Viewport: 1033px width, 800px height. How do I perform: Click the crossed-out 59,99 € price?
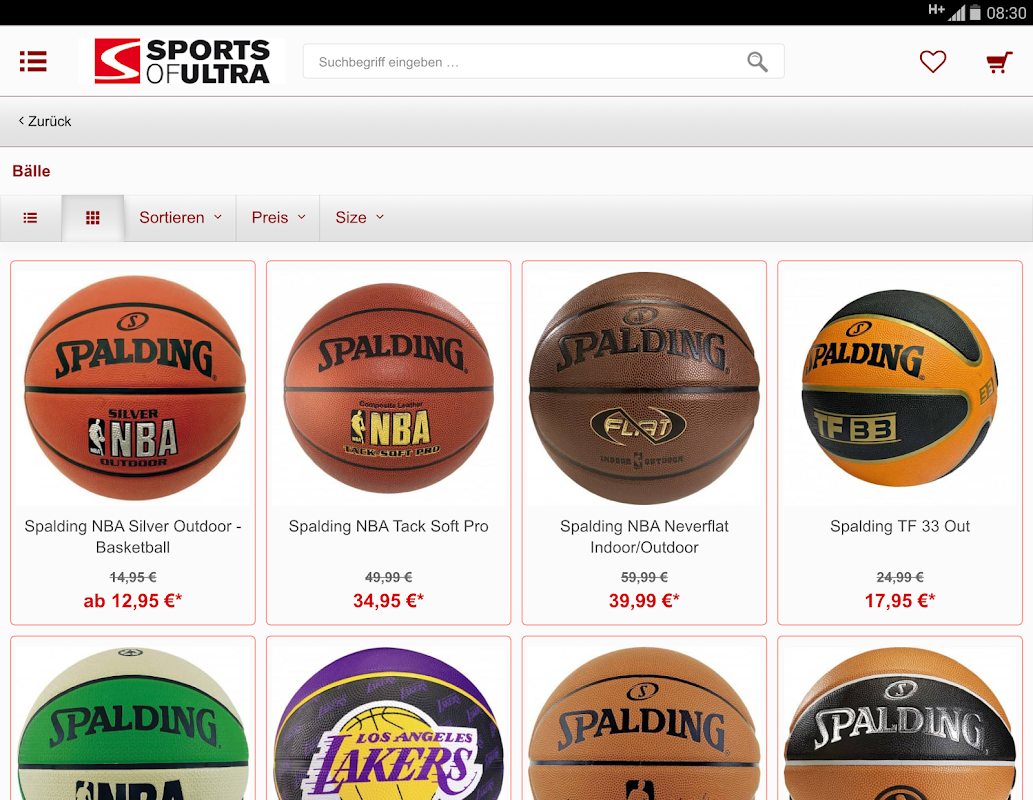pyautogui.click(x=644, y=577)
